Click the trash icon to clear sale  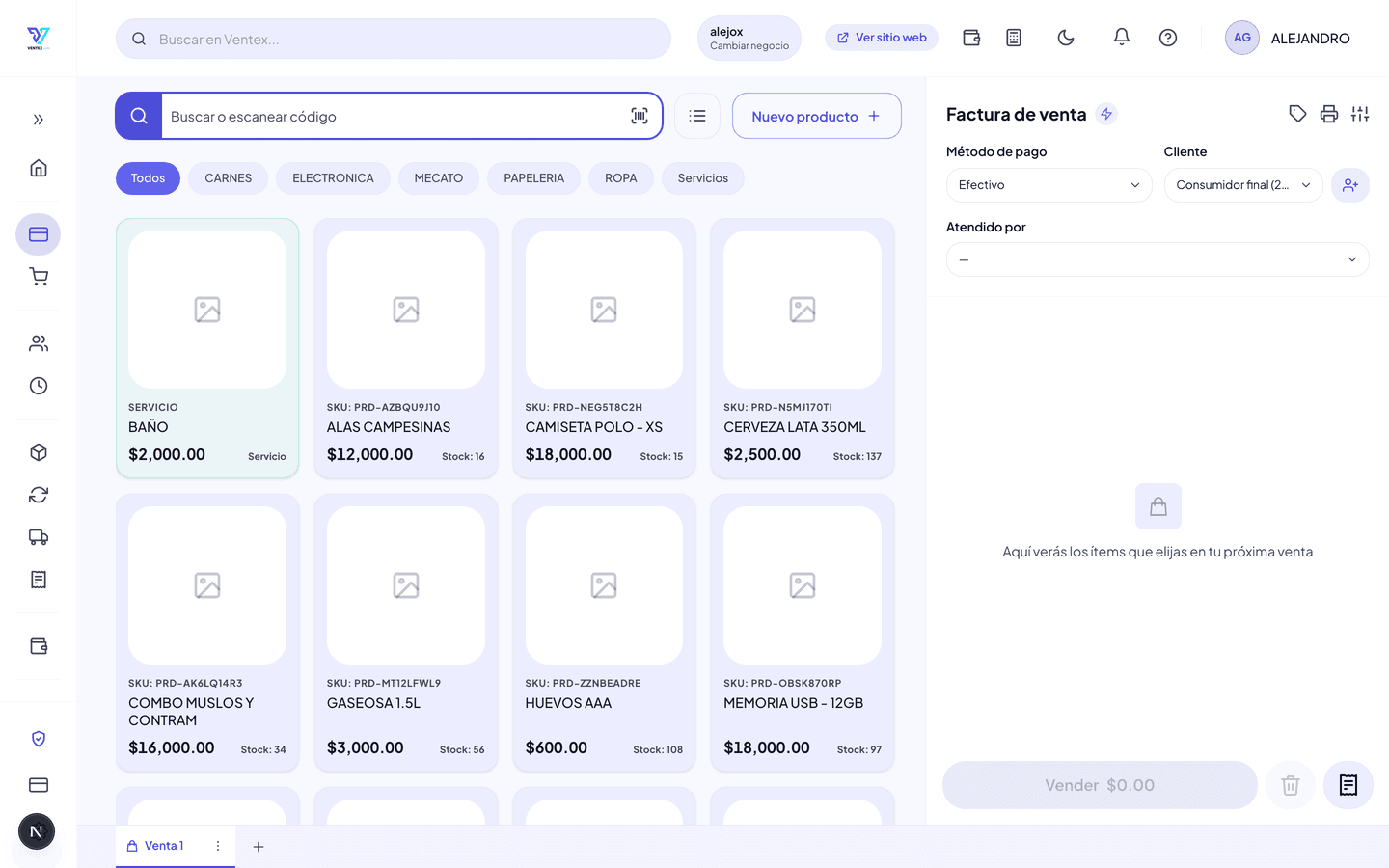point(1291,785)
